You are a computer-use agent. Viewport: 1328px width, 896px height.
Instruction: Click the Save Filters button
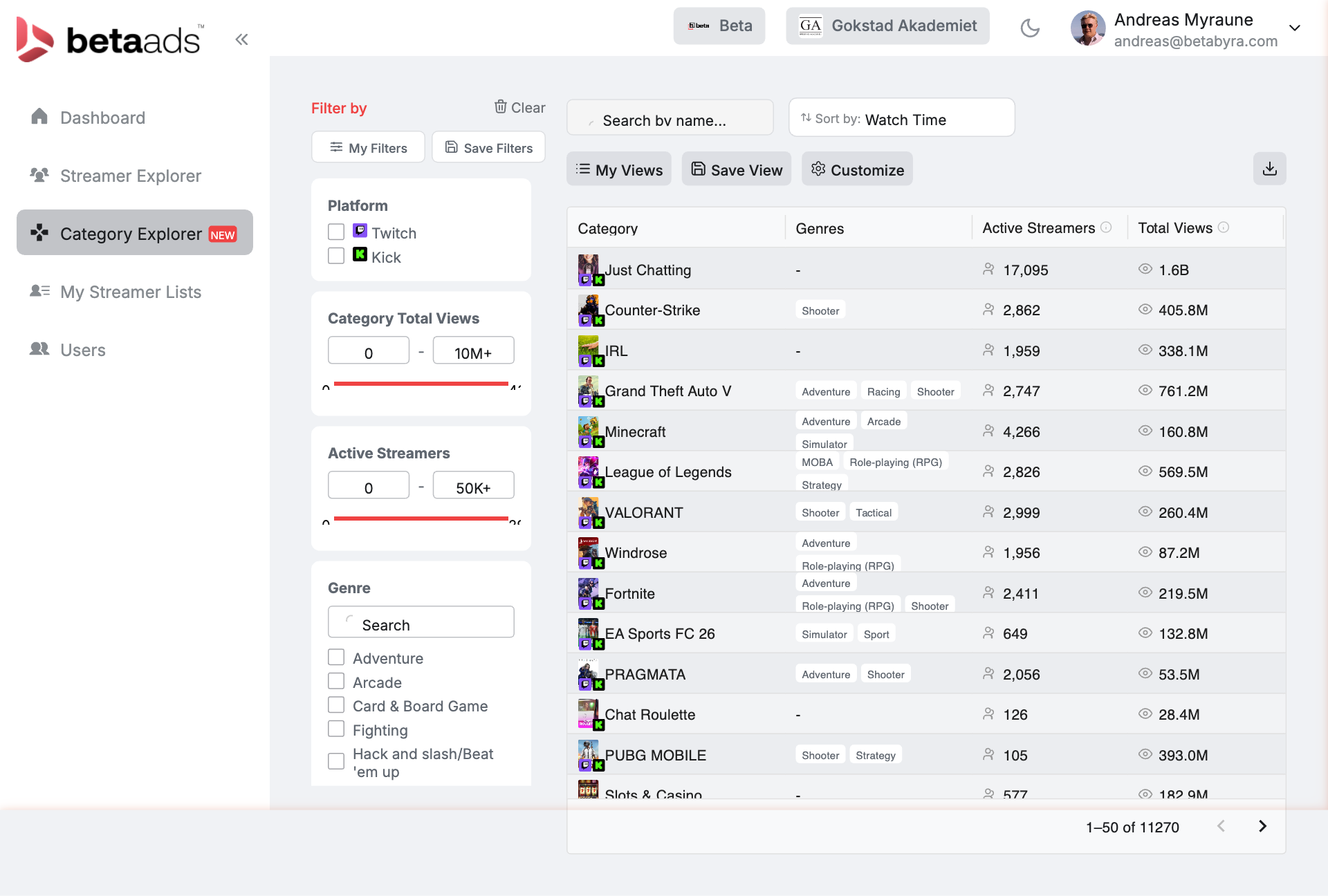[488, 147]
